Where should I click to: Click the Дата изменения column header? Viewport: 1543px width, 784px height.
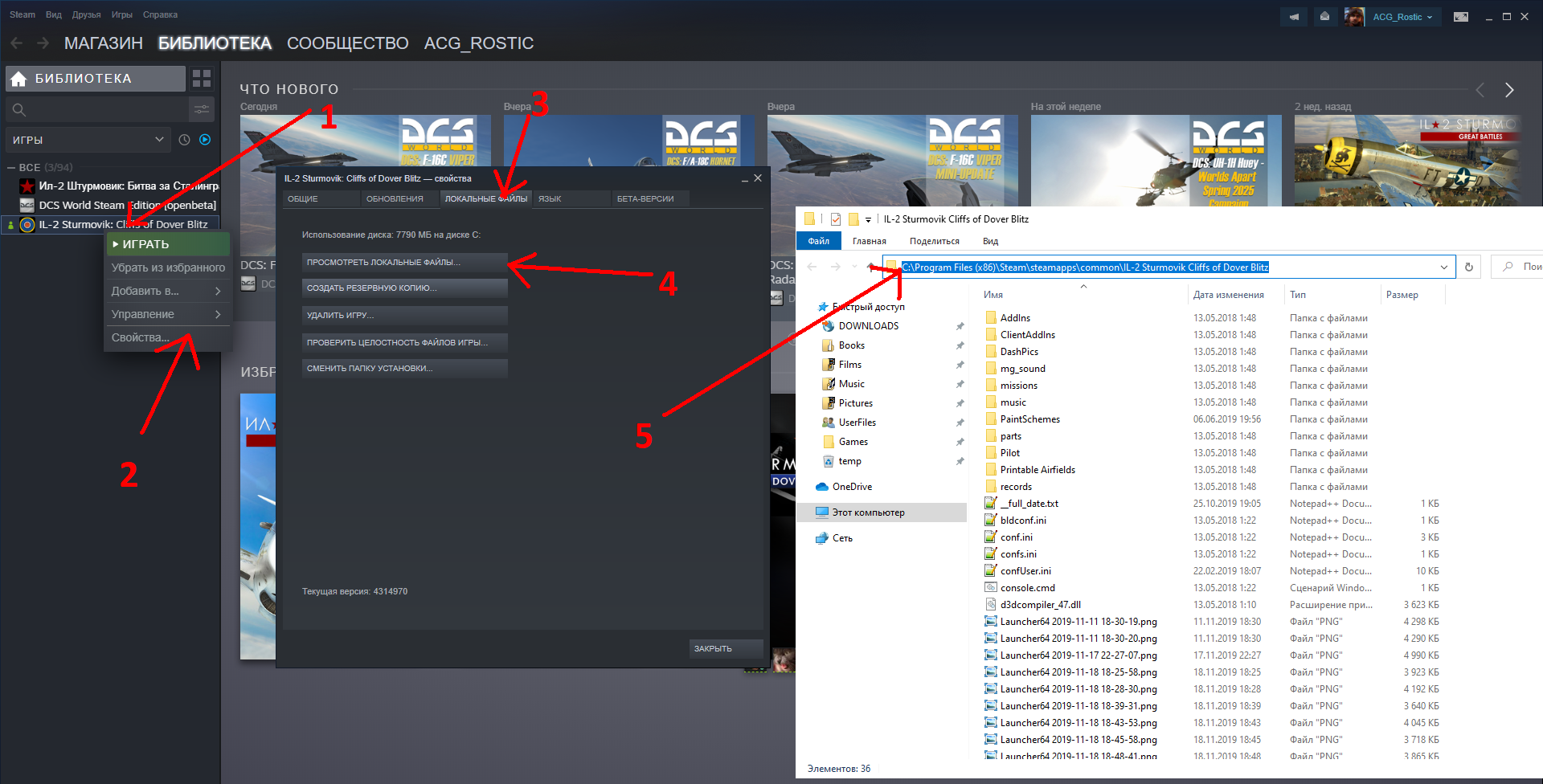pyautogui.click(x=1228, y=295)
